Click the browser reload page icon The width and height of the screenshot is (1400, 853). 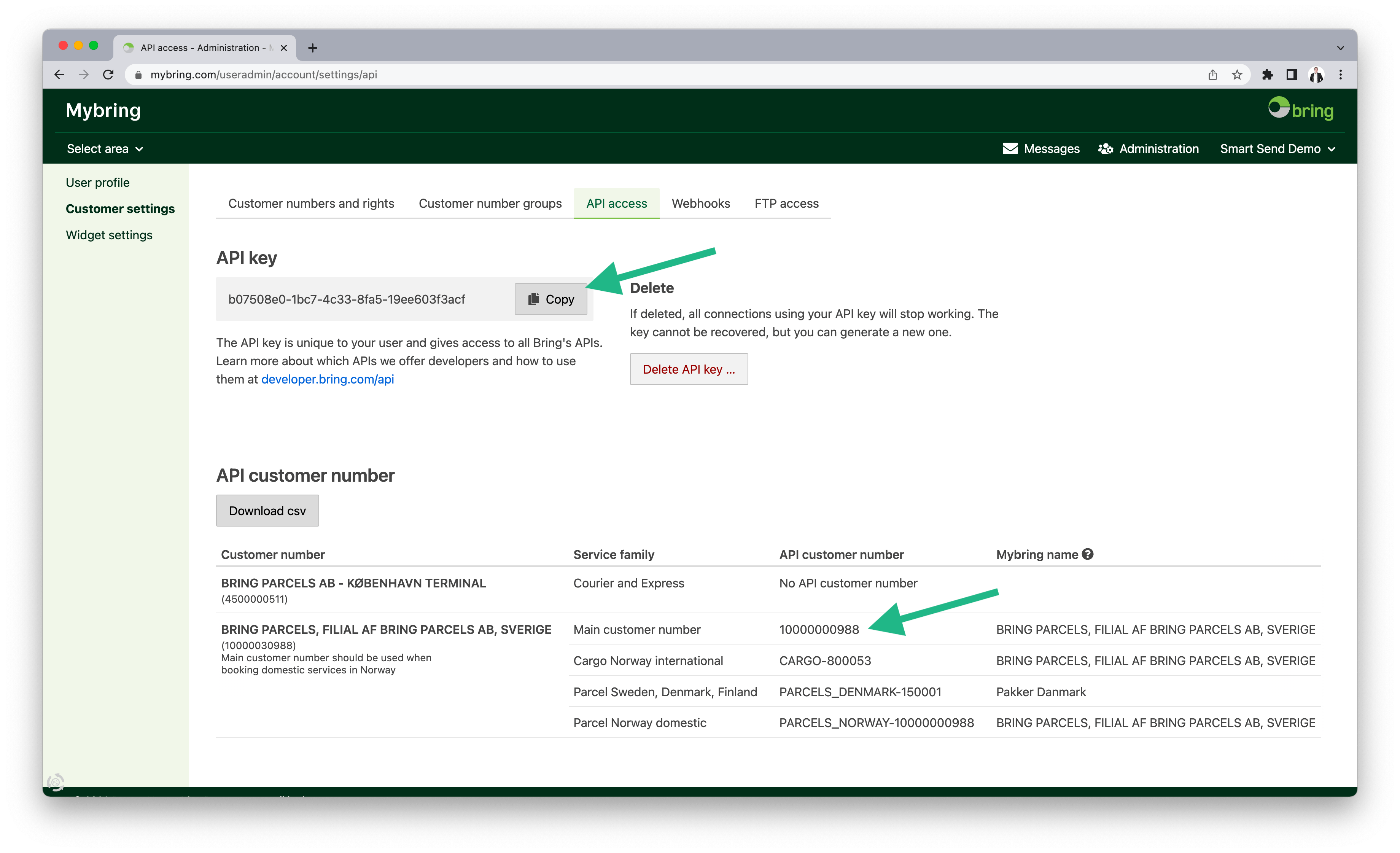108,75
